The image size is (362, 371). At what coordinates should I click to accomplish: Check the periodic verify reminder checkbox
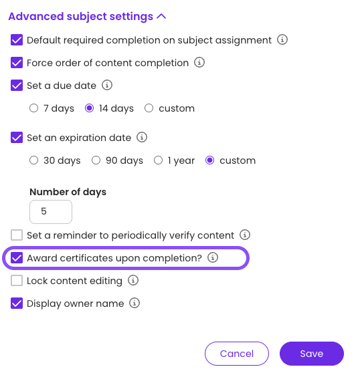click(x=17, y=235)
